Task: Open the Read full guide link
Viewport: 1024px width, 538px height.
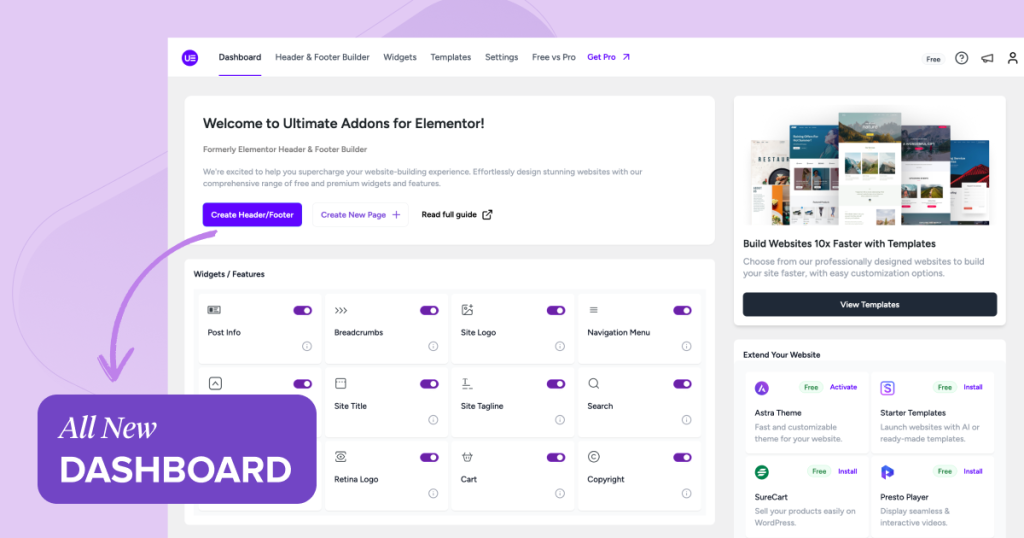Action: (x=456, y=215)
